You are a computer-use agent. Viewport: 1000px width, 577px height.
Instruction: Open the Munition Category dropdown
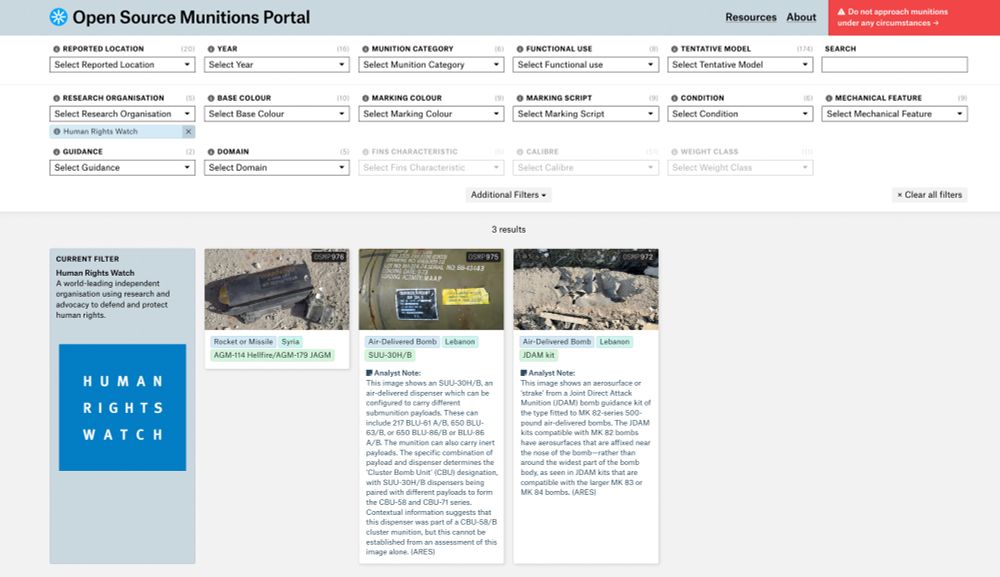(431, 64)
